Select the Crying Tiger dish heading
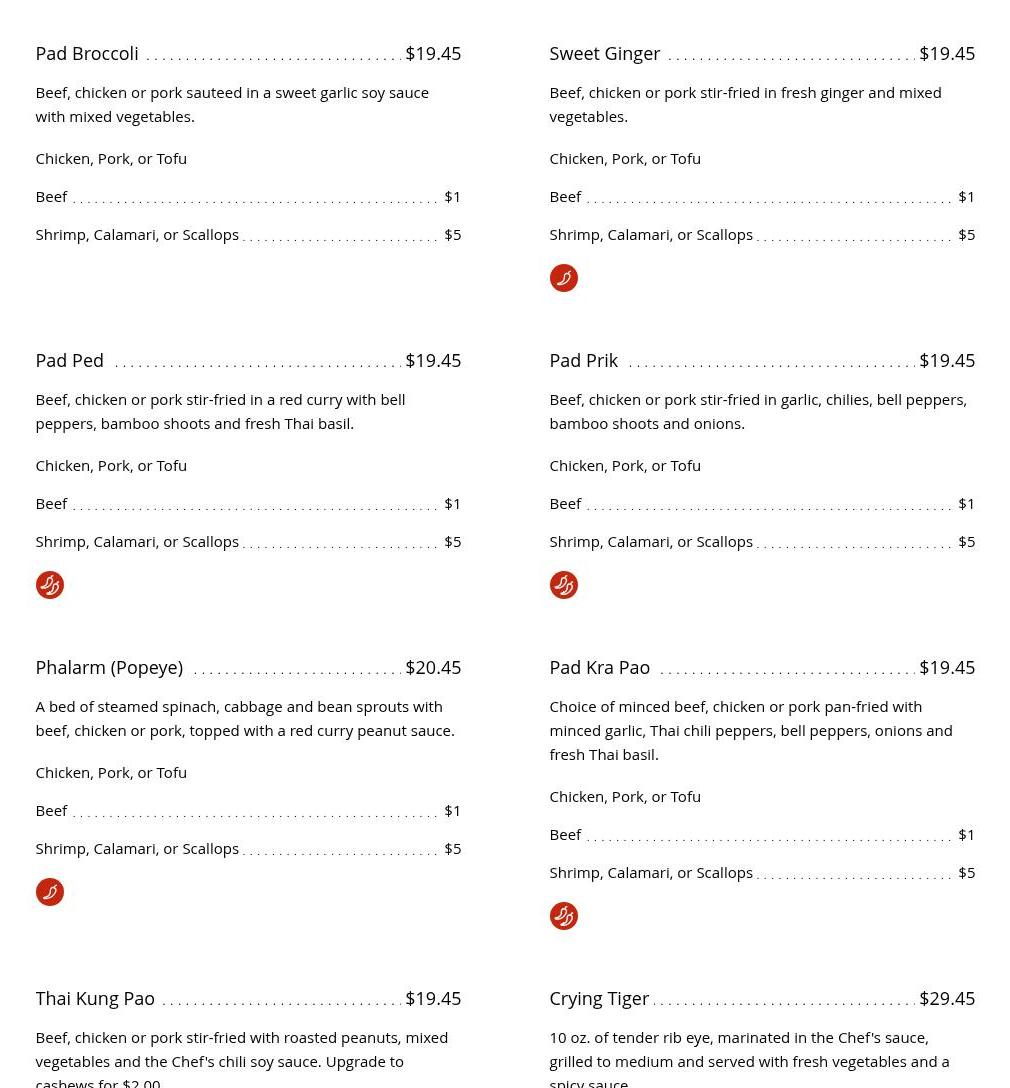Screen dimensions: 1010x1088 [x=599, y=999]
